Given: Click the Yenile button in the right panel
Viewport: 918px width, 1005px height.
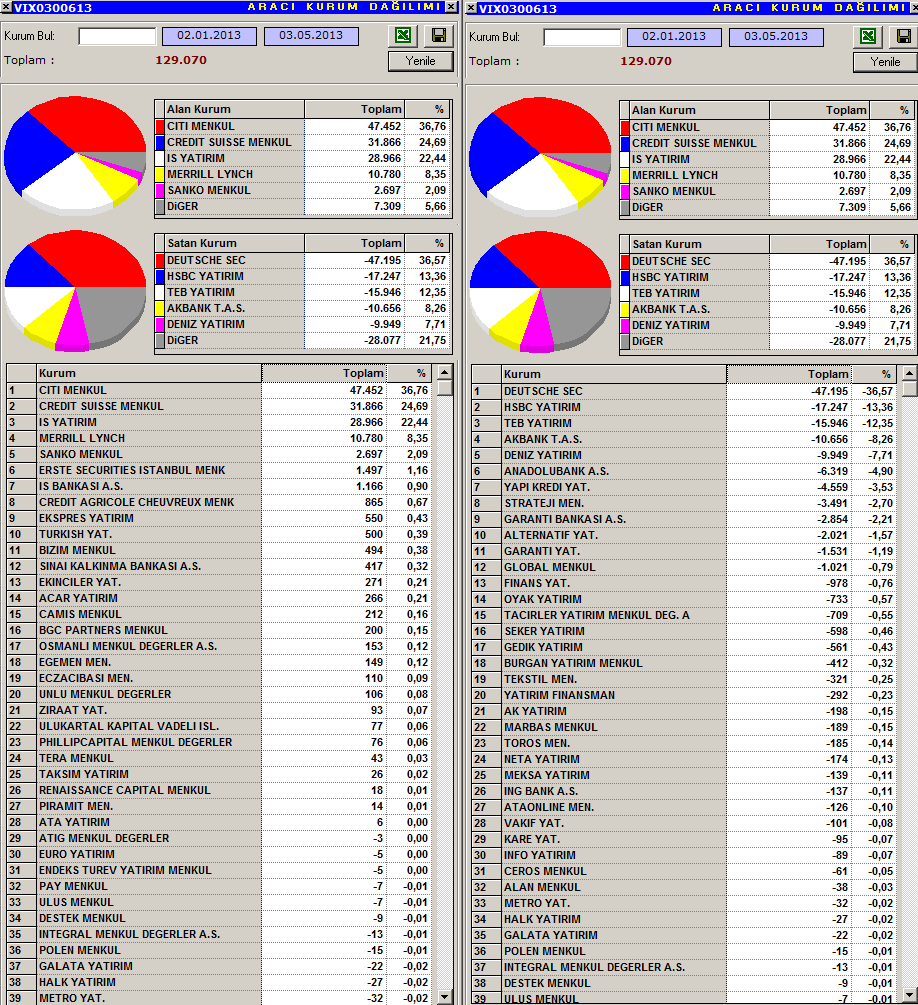Looking at the screenshot, I should 885,62.
